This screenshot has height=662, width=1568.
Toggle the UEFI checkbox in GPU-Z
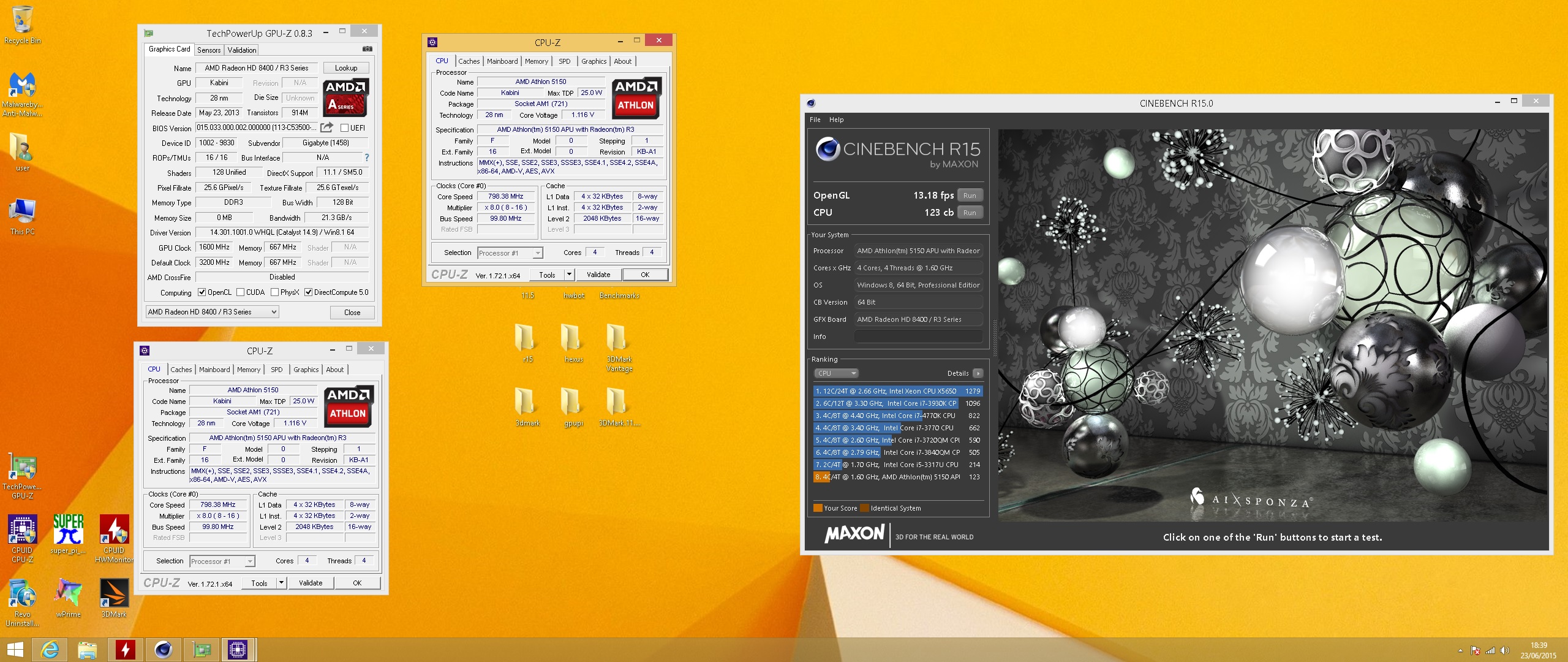tap(345, 128)
